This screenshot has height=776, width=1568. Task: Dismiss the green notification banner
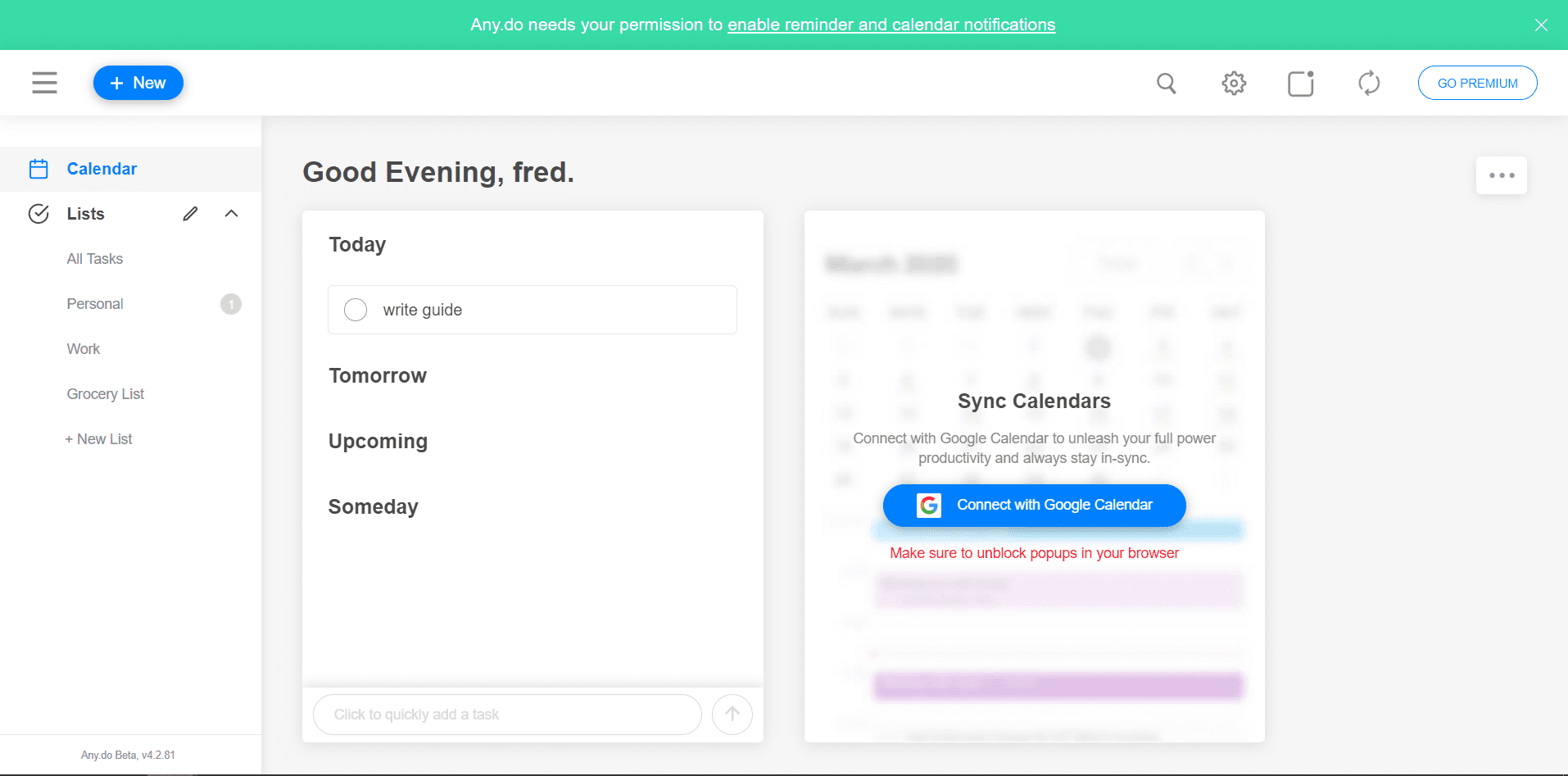1541,25
